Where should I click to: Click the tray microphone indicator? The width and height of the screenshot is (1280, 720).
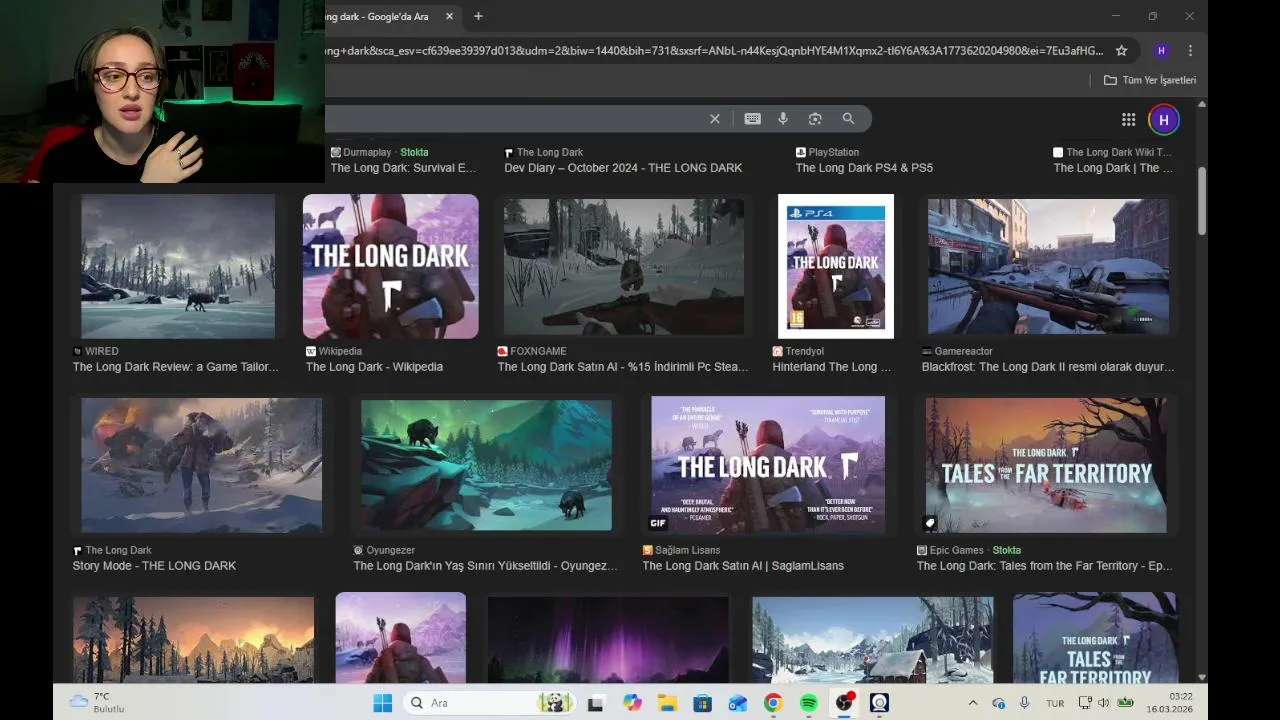[x=1024, y=703]
